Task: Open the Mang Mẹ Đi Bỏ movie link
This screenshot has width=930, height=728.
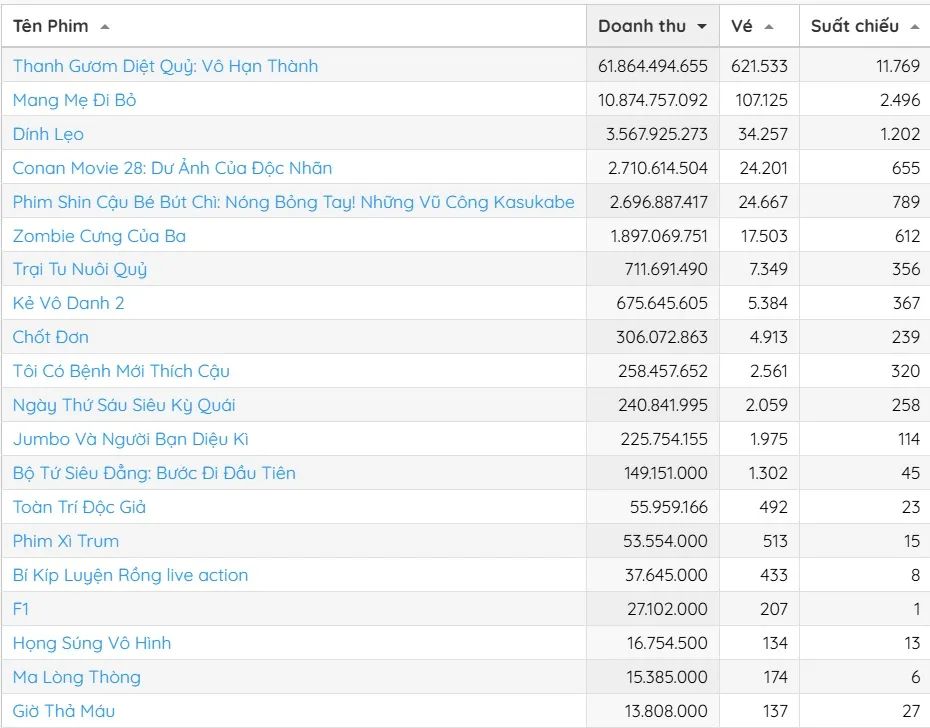Action: [x=74, y=100]
